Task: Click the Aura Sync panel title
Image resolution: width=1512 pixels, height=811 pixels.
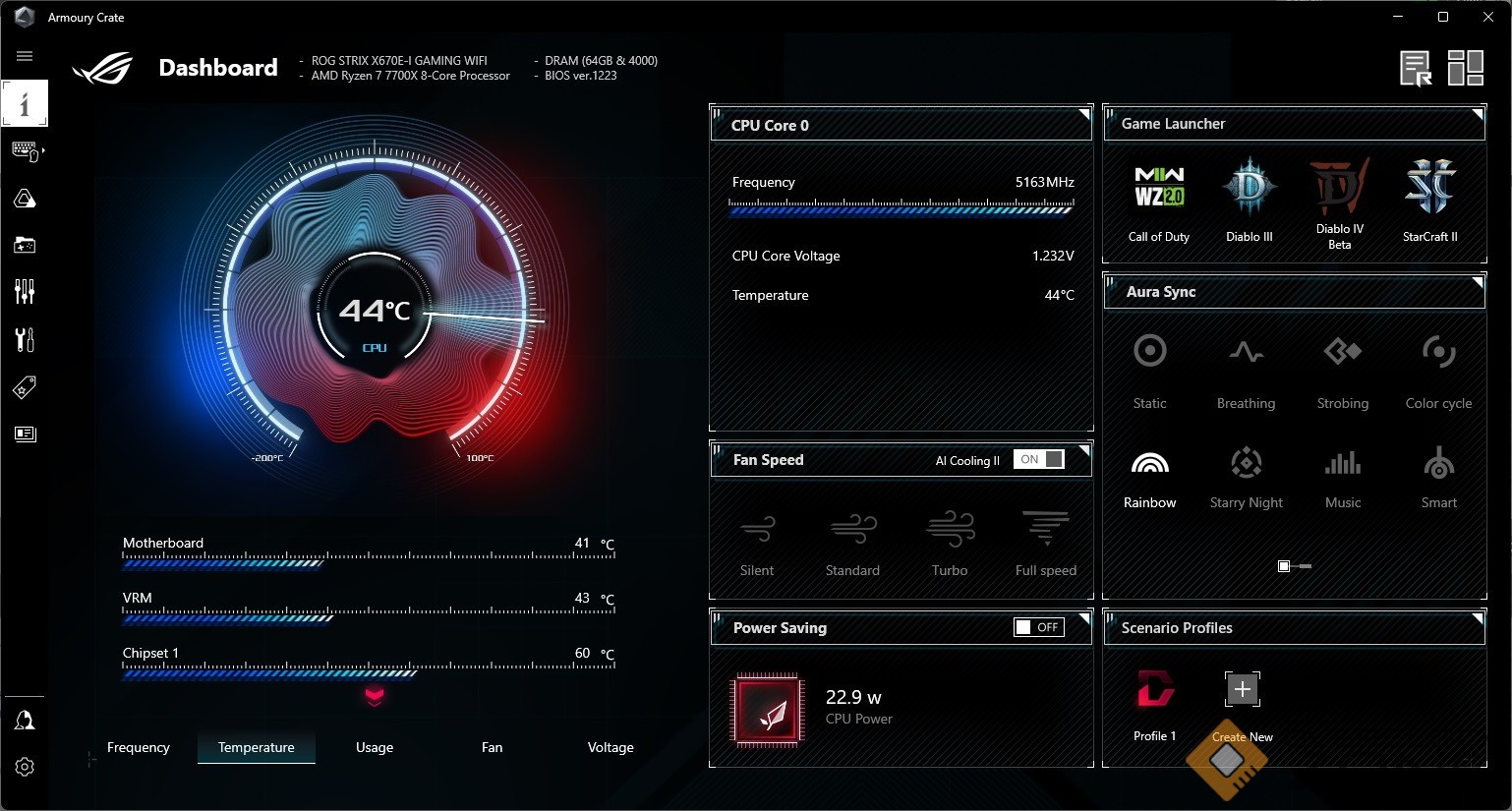Action: tap(1161, 292)
